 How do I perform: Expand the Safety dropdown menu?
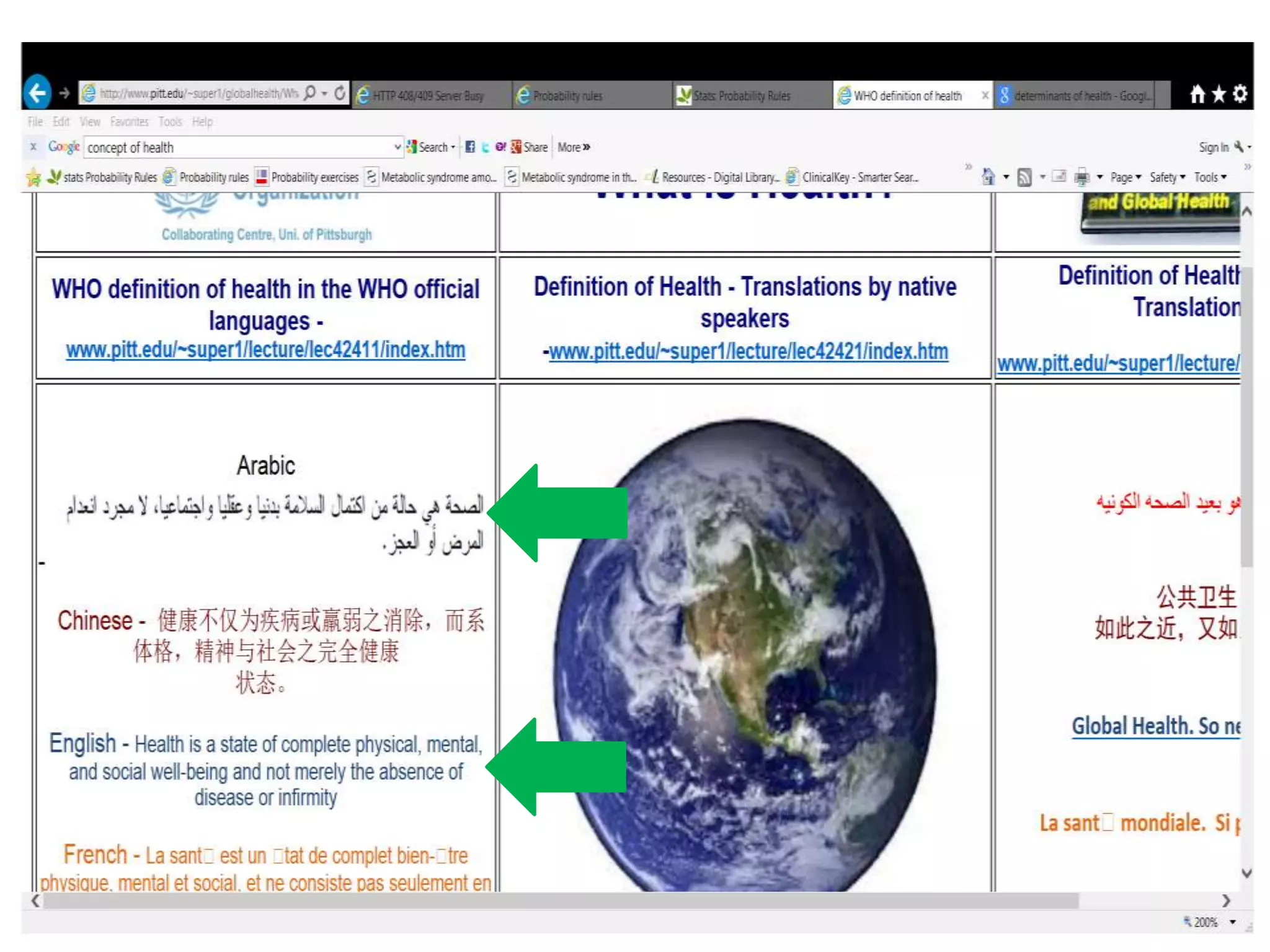coord(1167,177)
